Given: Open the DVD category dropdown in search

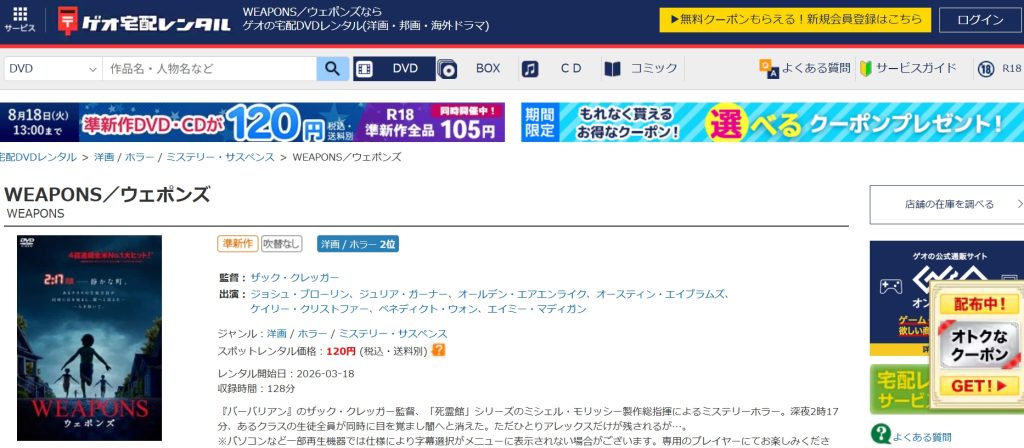Looking at the screenshot, I should [x=53, y=69].
